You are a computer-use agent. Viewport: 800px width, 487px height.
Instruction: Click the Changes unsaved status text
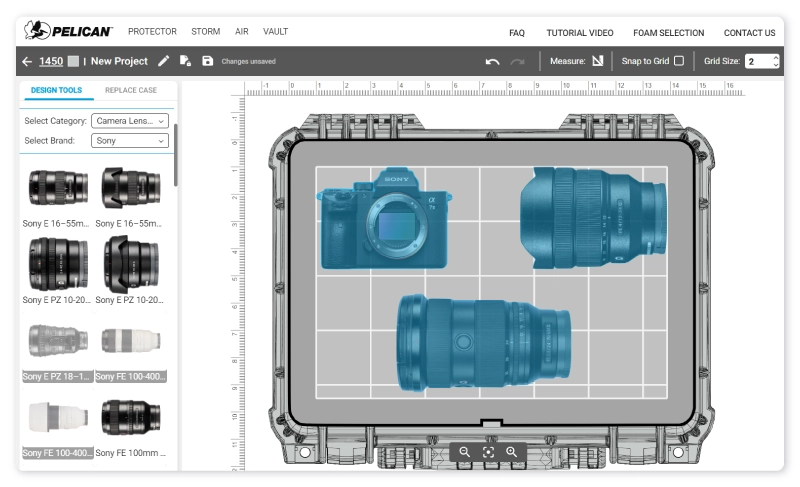pos(248,61)
